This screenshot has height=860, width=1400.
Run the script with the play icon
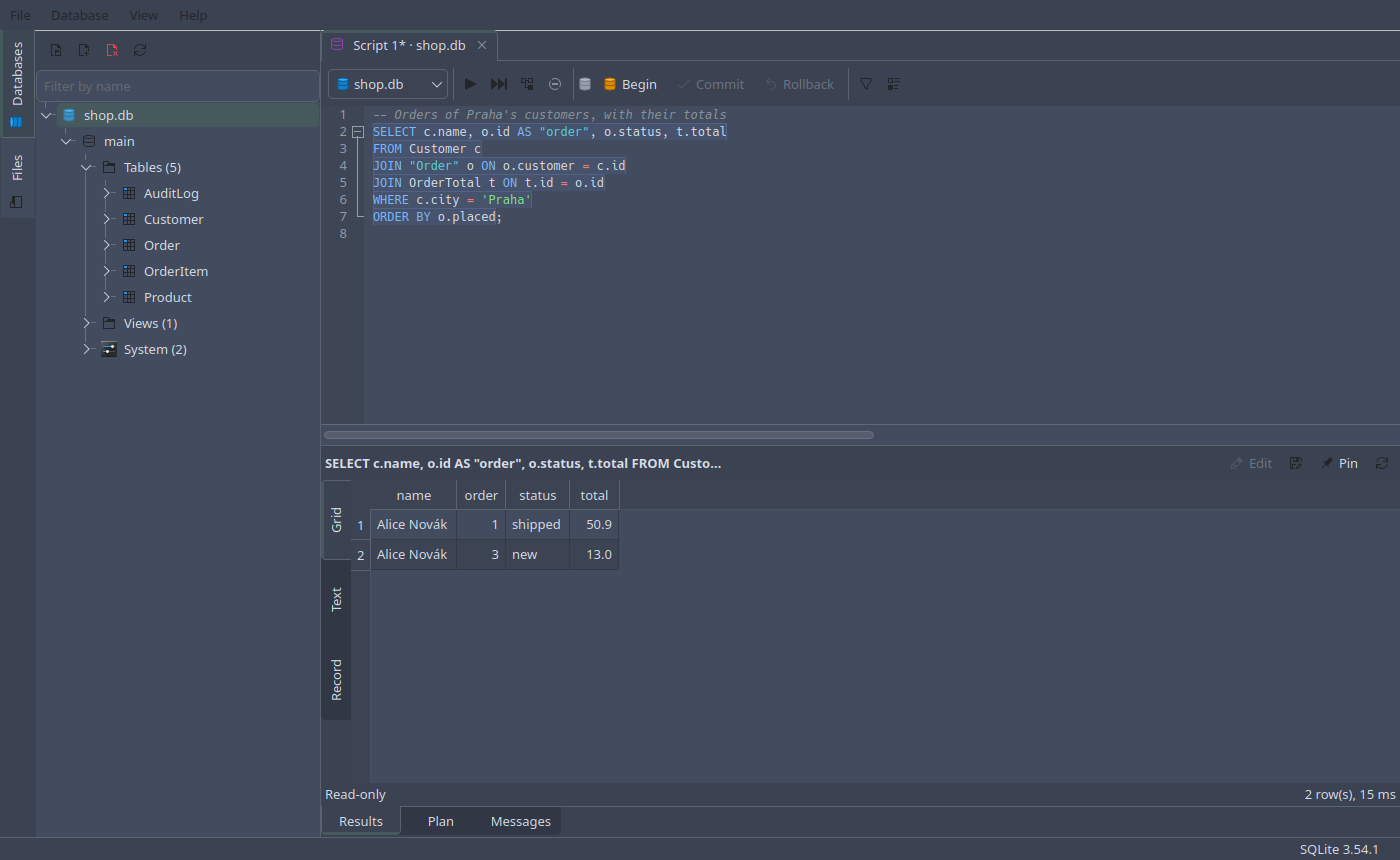[x=470, y=84]
